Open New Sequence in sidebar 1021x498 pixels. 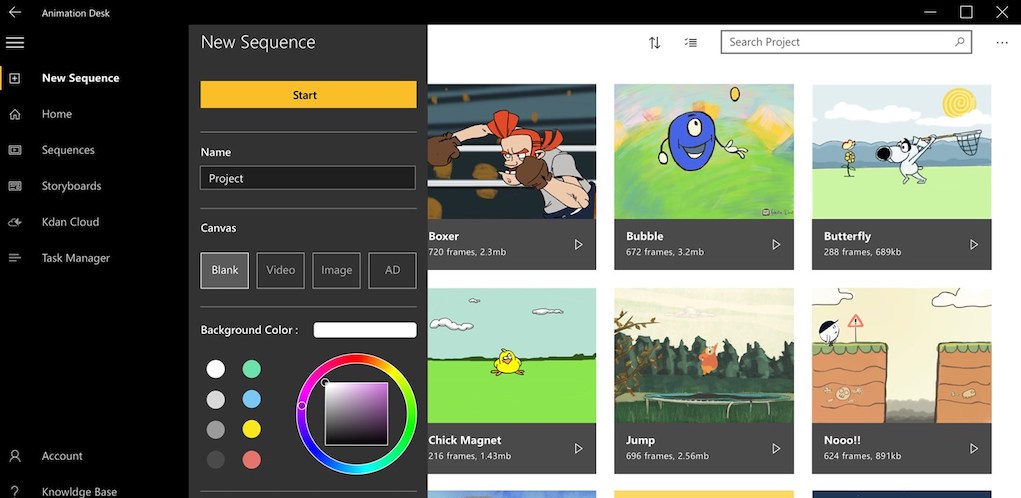tap(81, 78)
